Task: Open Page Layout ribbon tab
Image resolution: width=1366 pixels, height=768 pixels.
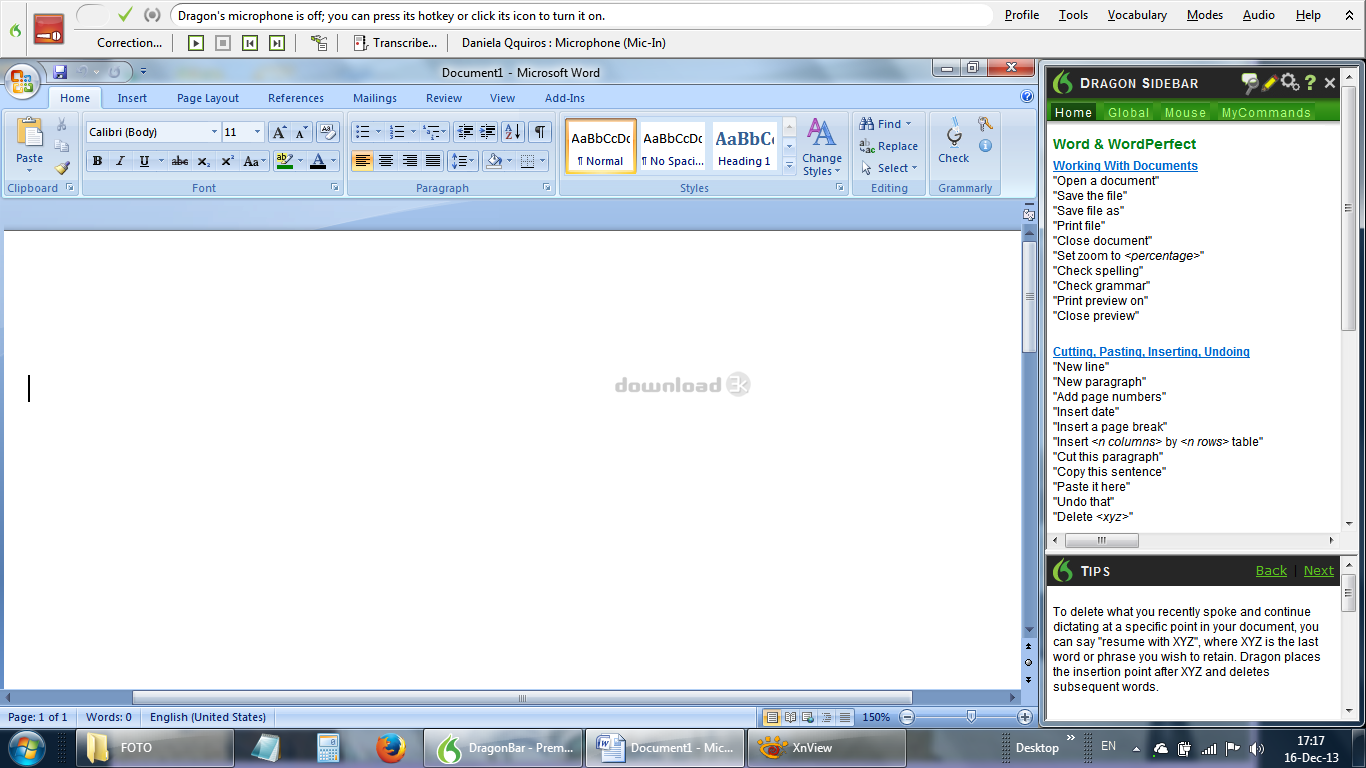Action: 208,98
